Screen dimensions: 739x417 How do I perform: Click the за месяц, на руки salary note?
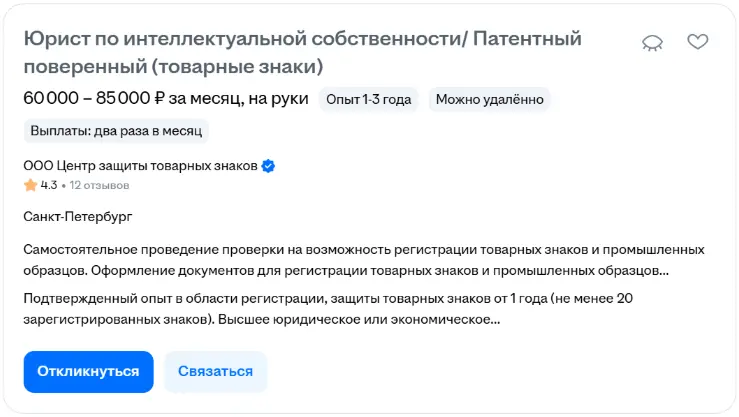point(239,99)
